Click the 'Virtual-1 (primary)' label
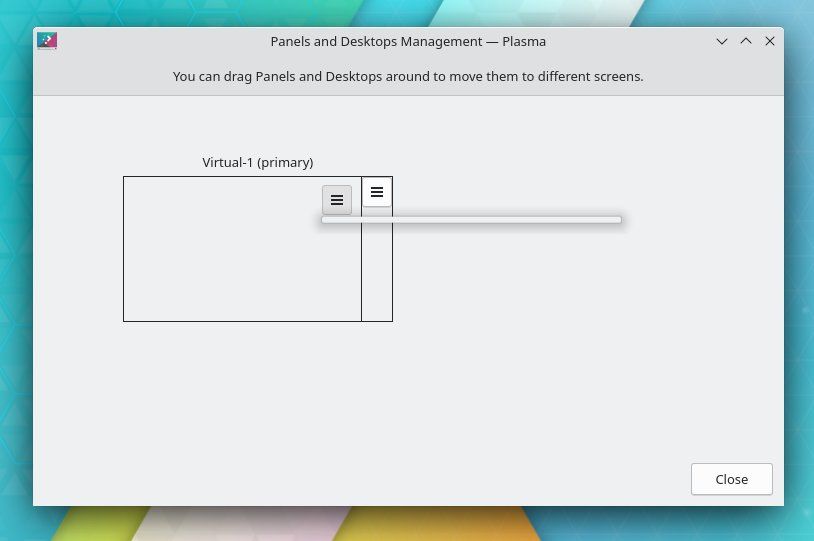 click(x=258, y=163)
